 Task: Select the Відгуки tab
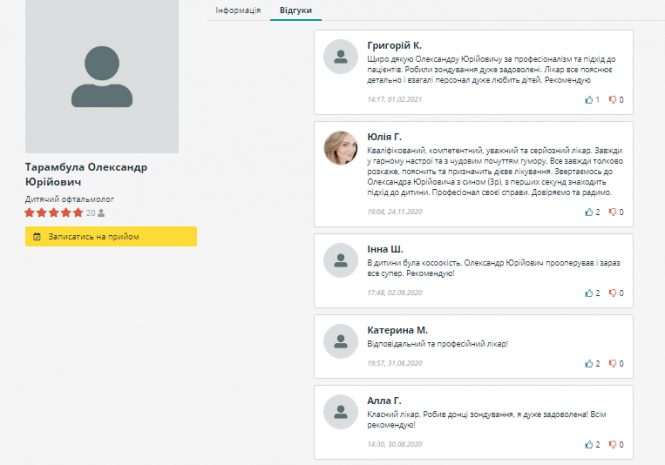click(295, 10)
